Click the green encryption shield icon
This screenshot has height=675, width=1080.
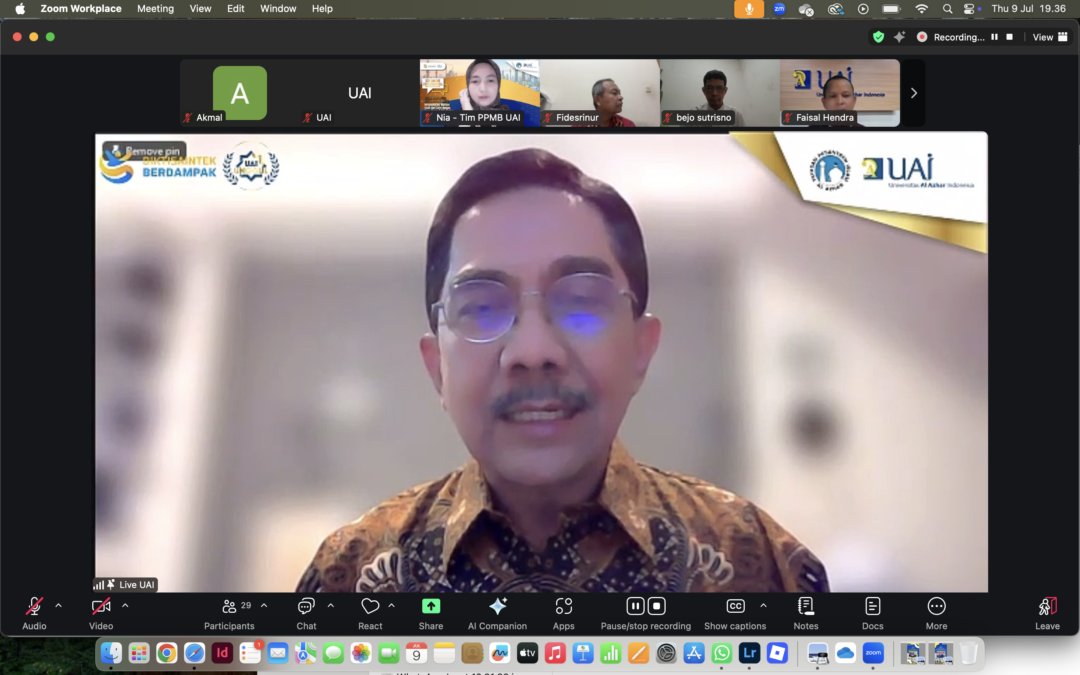pos(878,37)
